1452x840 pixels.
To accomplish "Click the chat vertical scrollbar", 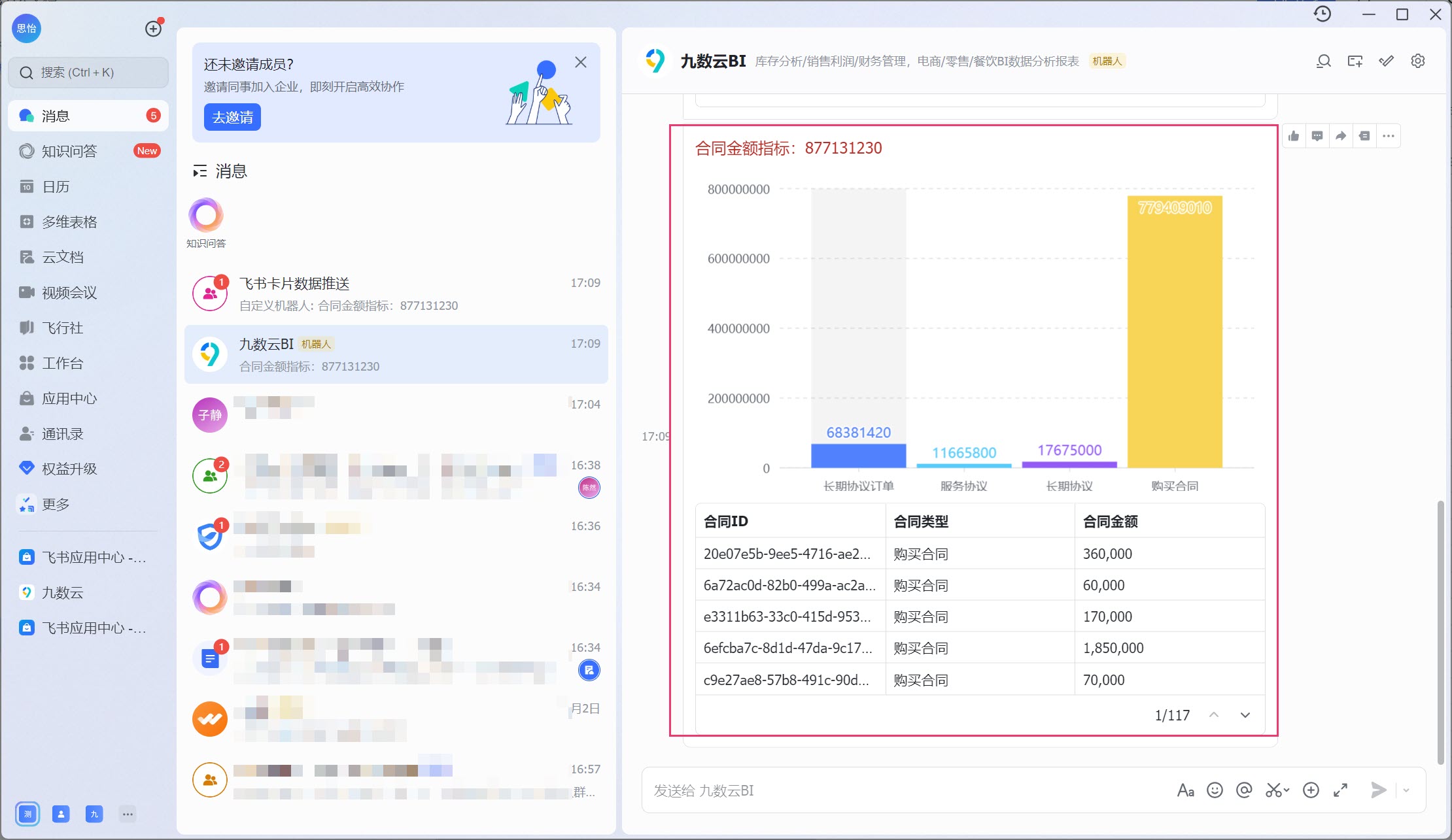I will pos(1440,633).
